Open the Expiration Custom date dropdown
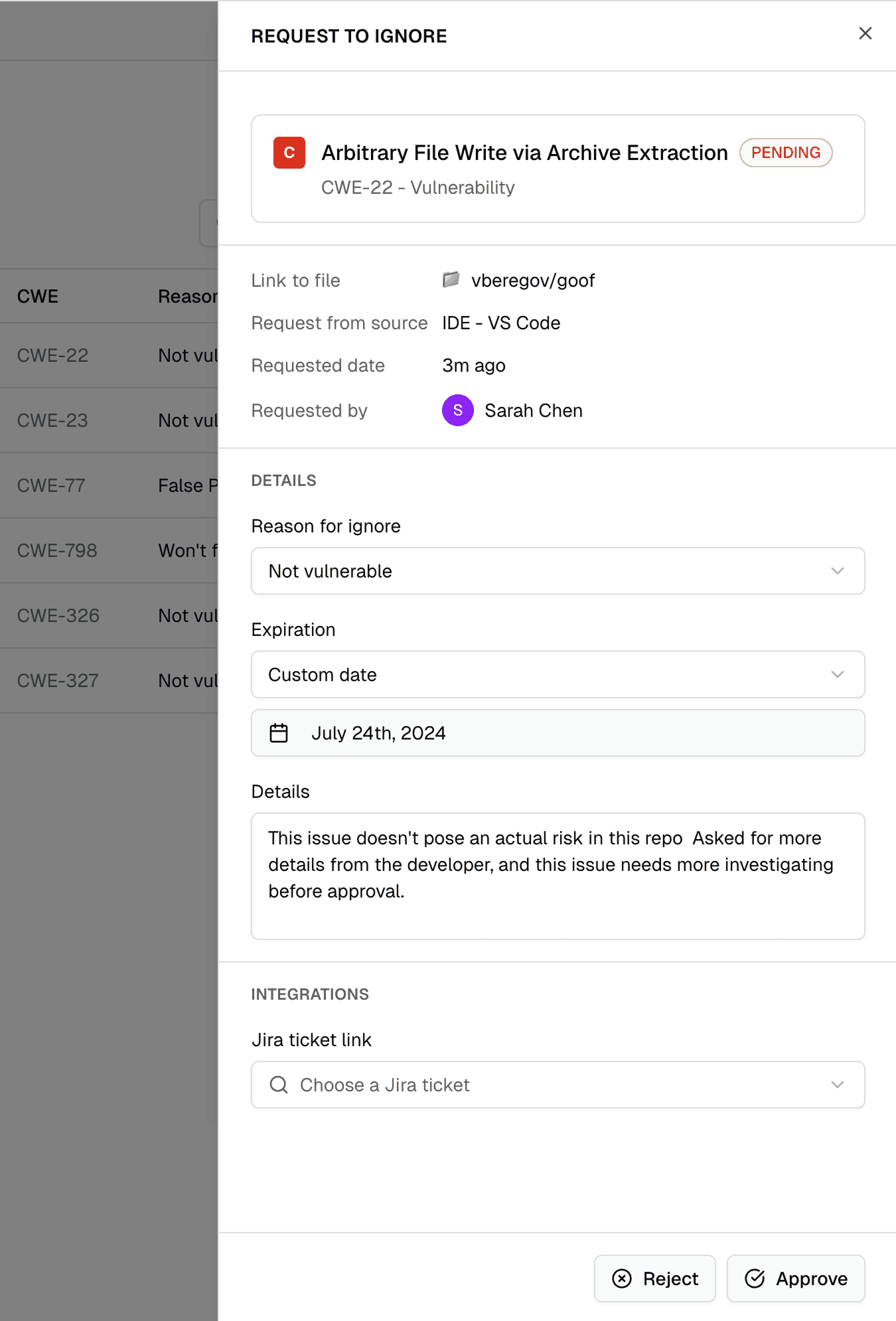Image resolution: width=896 pixels, height=1321 pixels. click(558, 674)
